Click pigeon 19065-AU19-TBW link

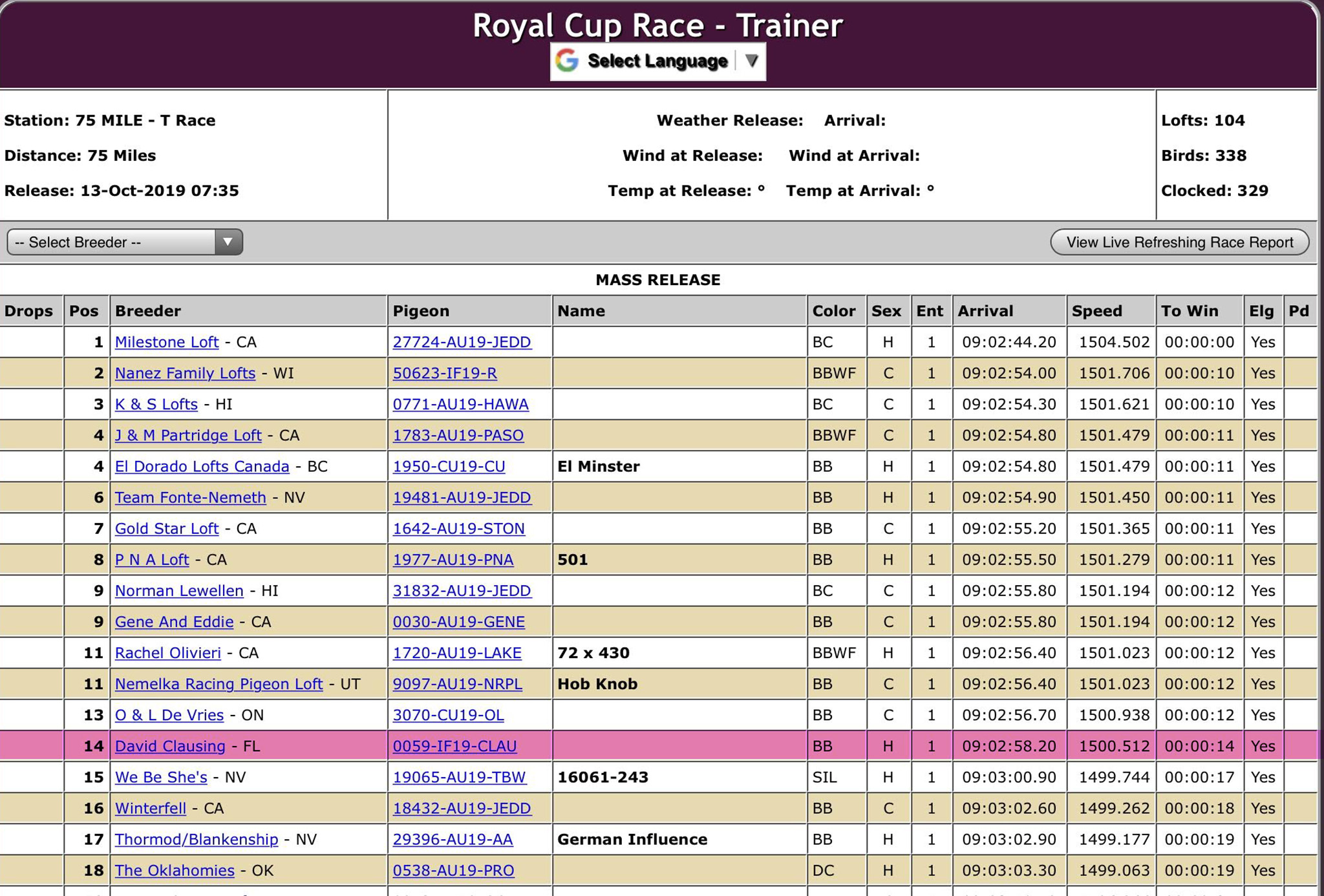tap(459, 777)
